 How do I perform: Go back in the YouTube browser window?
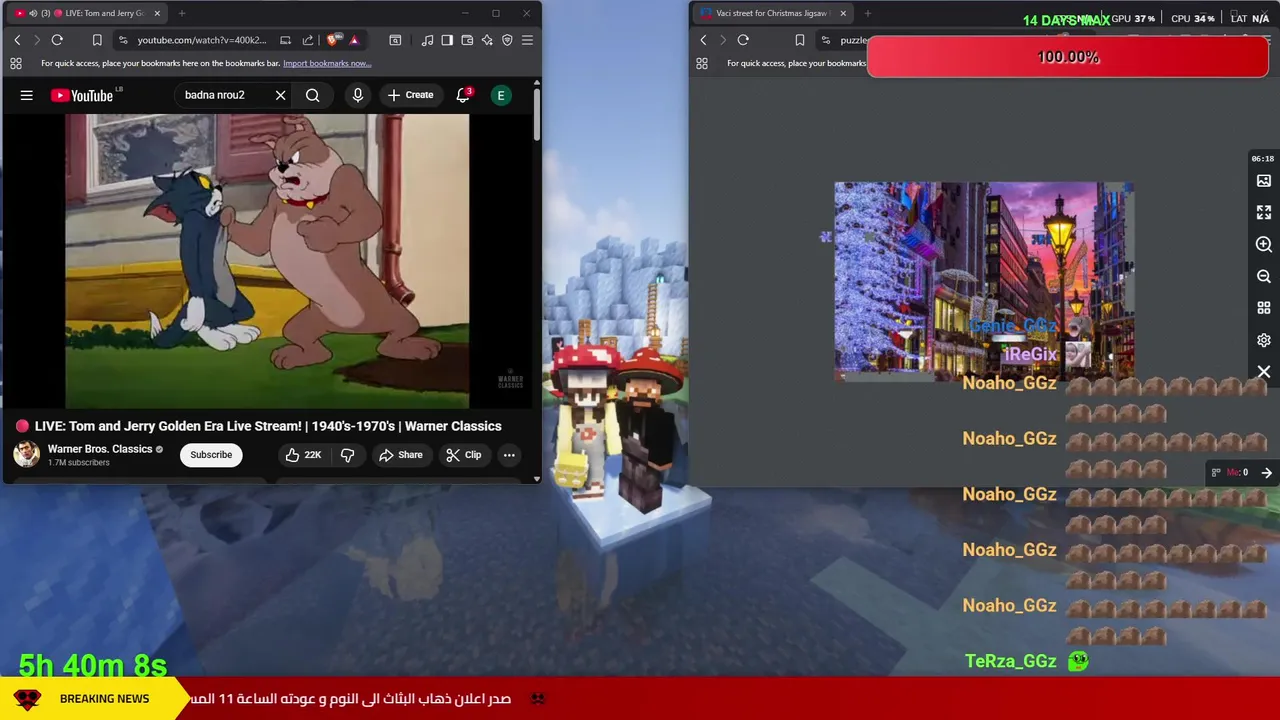[x=17, y=40]
